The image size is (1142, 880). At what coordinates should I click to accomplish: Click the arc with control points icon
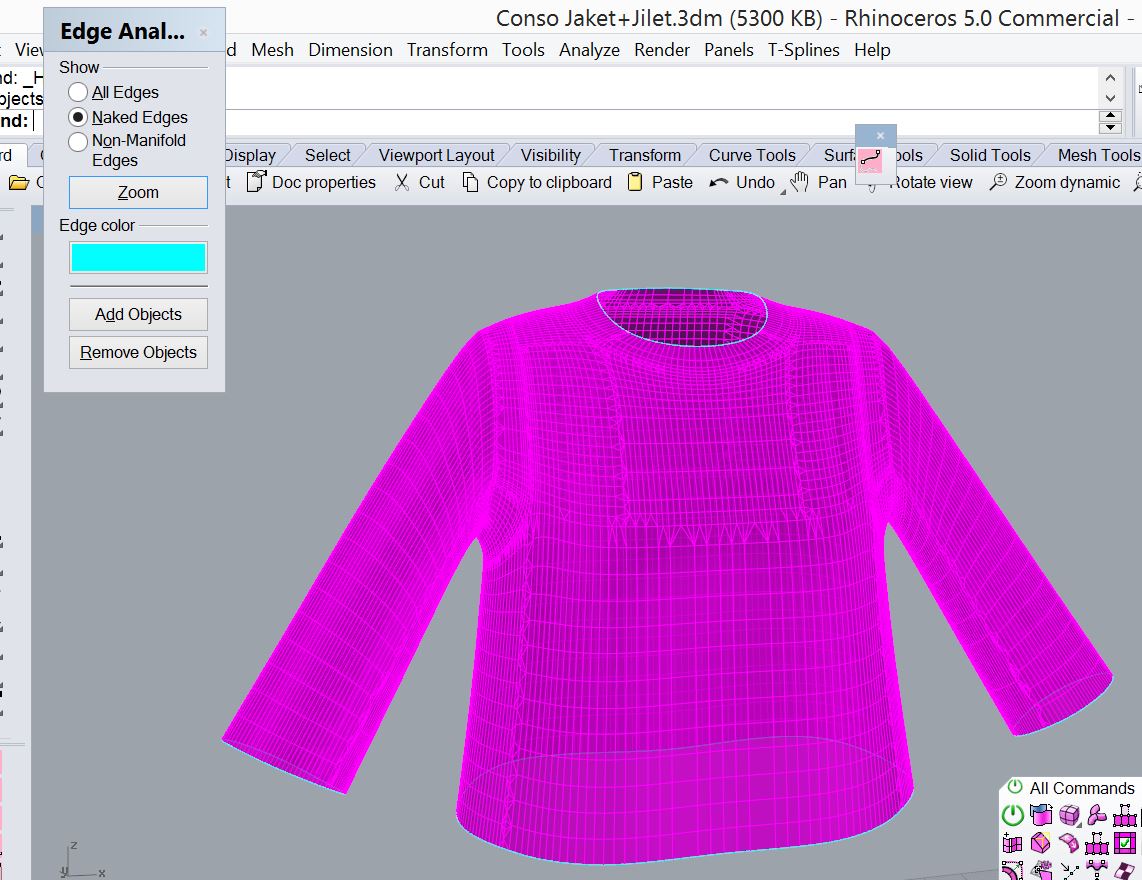[1013, 870]
